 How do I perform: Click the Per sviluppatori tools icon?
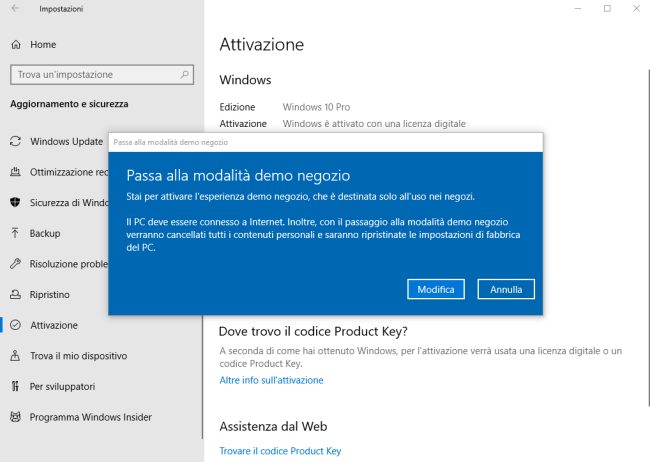tap(15, 387)
